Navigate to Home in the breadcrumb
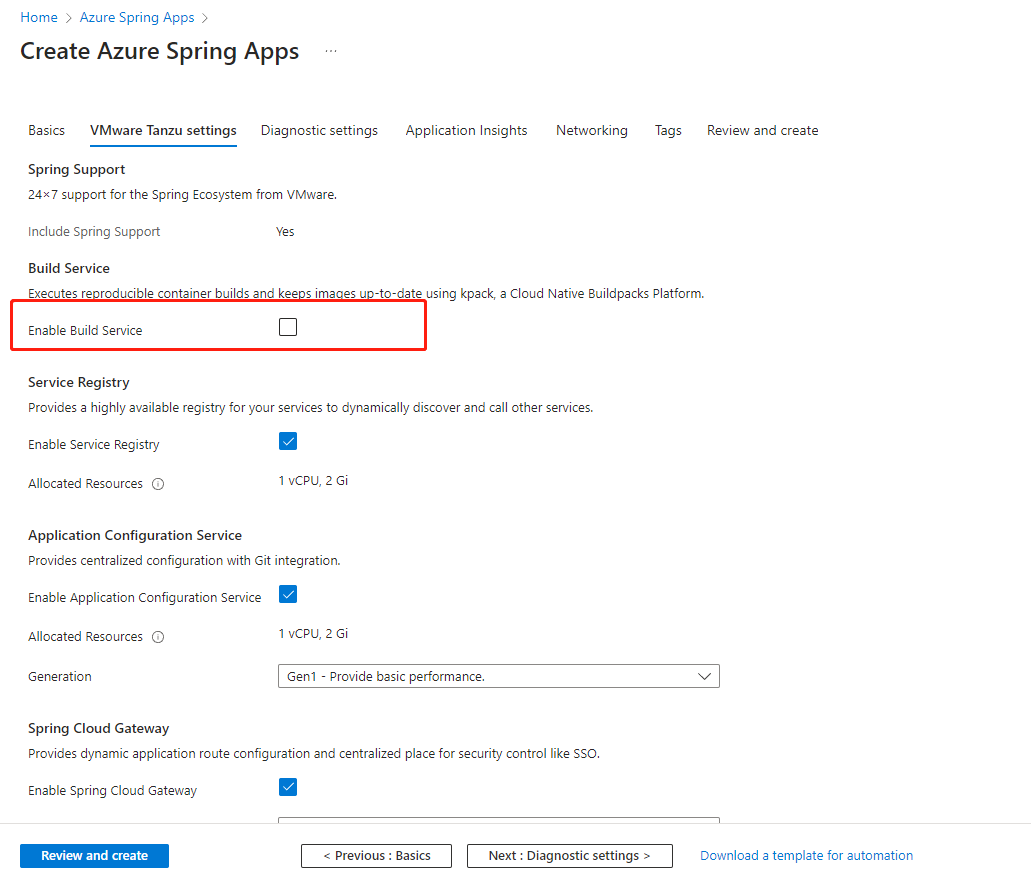Screen dimensions: 1031x886 [x=39, y=18]
